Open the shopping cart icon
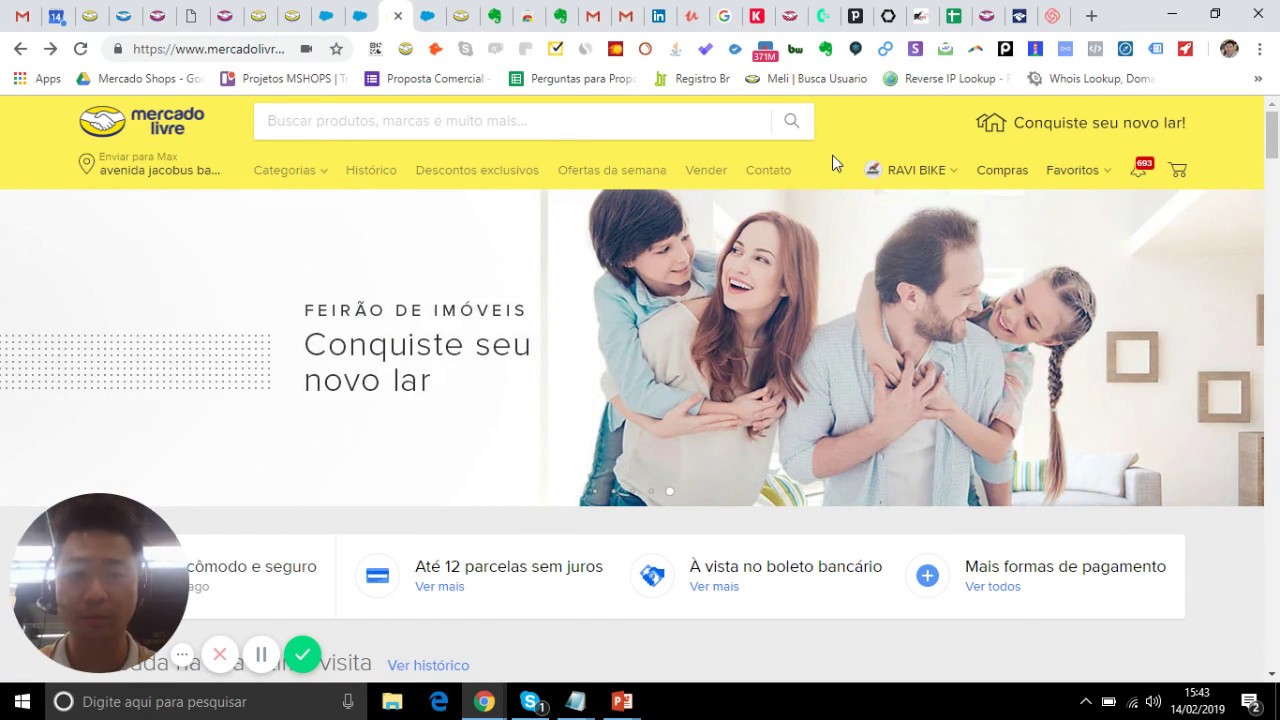The width and height of the screenshot is (1280, 720). tap(1178, 170)
